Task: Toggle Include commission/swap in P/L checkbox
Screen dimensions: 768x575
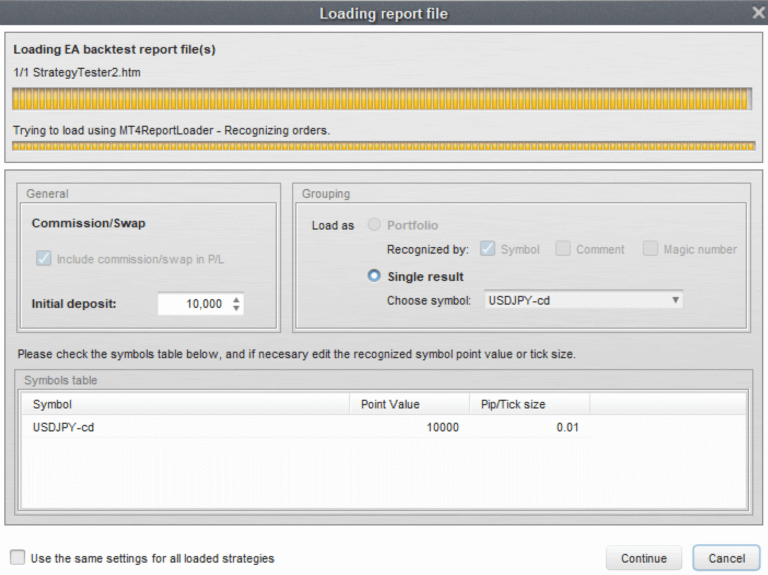Action: point(43,259)
